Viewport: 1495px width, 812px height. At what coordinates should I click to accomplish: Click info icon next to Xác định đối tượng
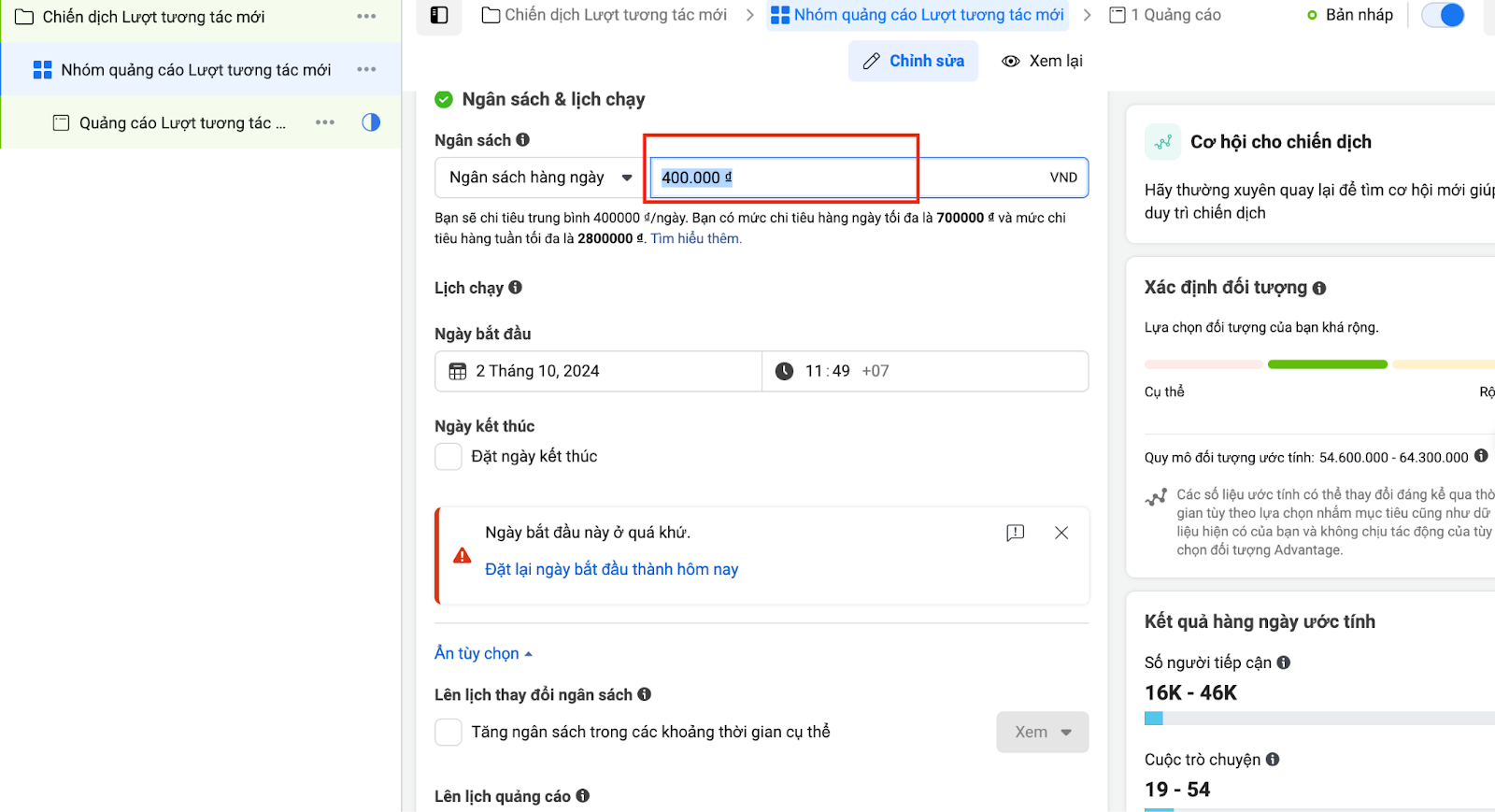(x=1319, y=288)
